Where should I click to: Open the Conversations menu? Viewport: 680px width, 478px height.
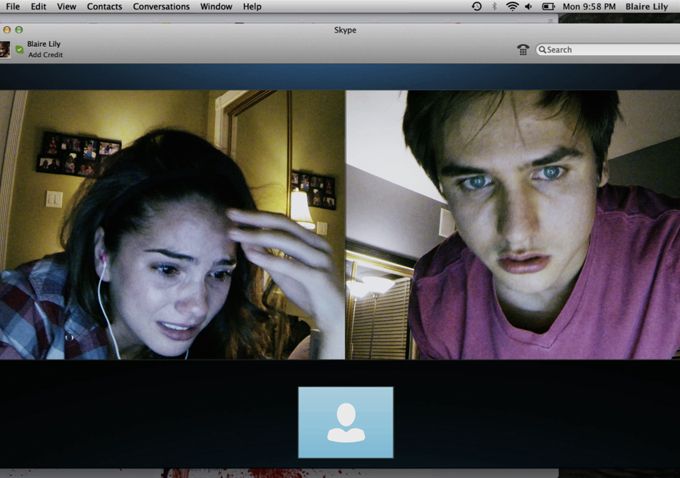pyautogui.click(x=161, y=7)
